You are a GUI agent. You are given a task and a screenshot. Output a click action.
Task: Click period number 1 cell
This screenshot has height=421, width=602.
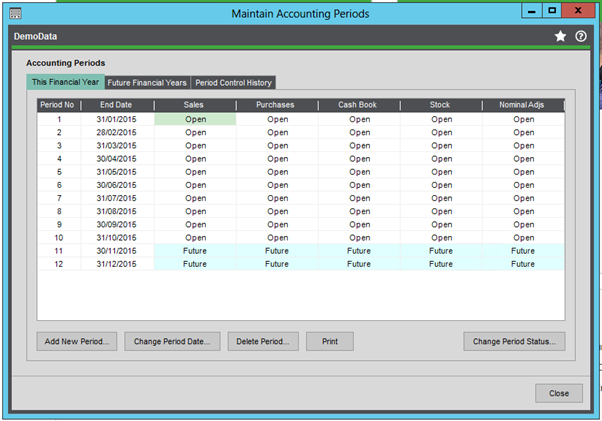tap(59, 119)
